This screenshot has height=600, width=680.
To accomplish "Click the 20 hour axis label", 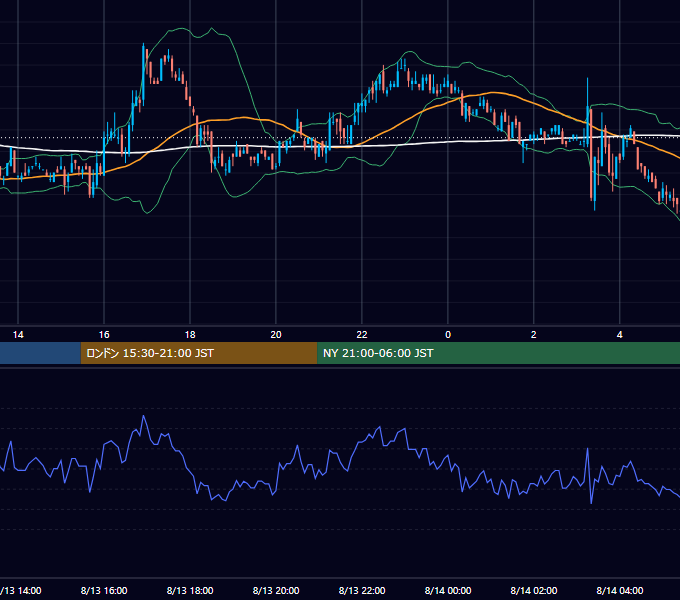I will point(276,335).
